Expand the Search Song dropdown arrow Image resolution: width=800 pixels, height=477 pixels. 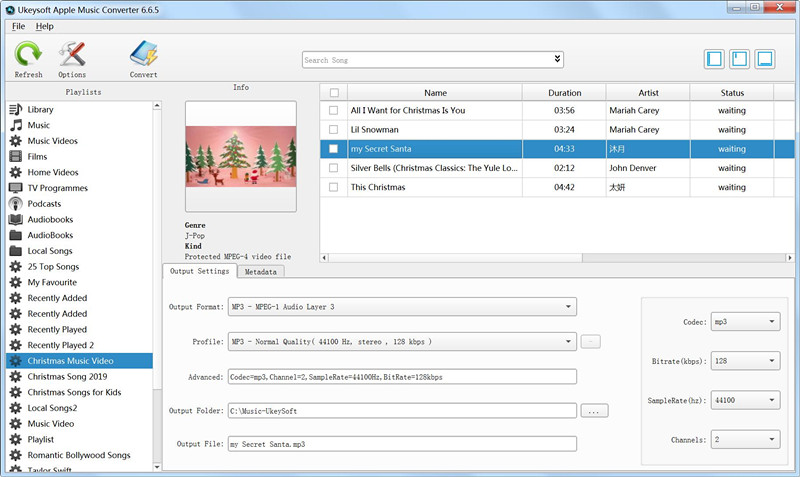pos(557,59)
